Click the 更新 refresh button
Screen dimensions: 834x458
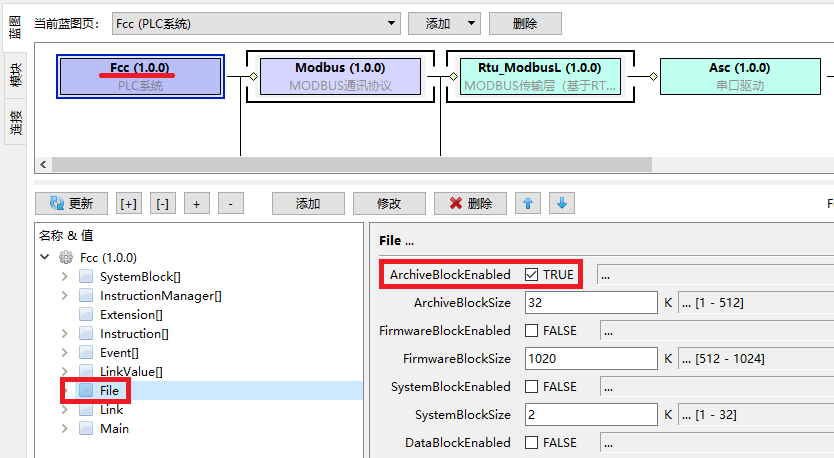coord(71,203)
